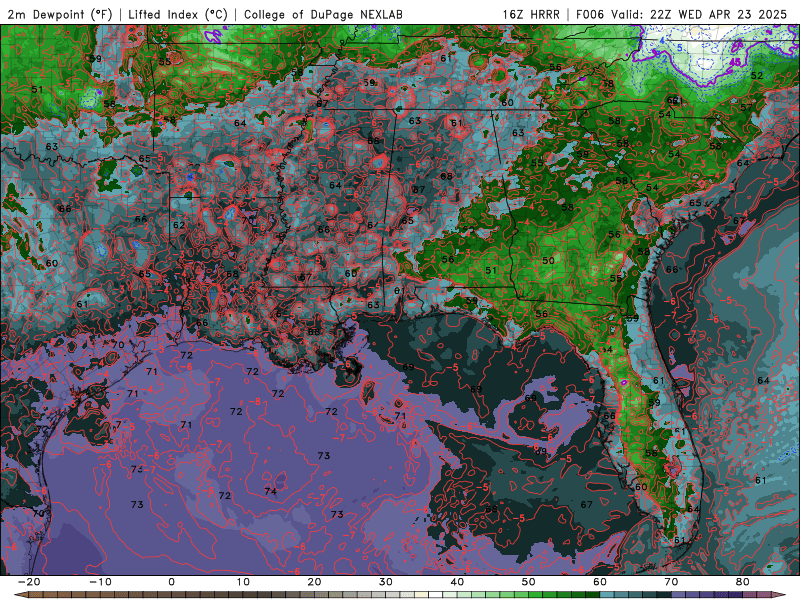Click the '50' label under the color scale

click(529, 582)
